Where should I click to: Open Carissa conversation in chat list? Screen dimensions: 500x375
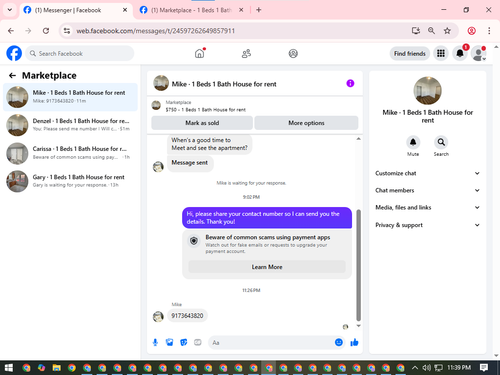pos(70,153)
